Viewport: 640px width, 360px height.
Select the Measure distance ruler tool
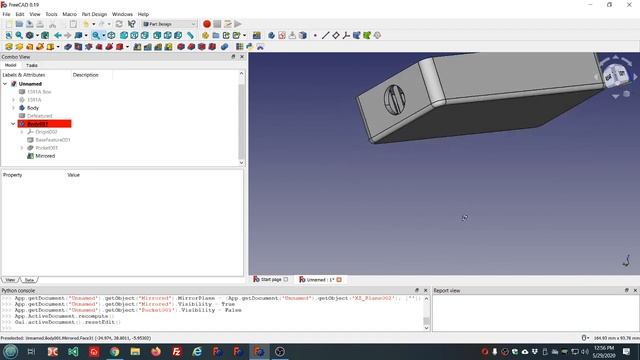coord(190,36)
